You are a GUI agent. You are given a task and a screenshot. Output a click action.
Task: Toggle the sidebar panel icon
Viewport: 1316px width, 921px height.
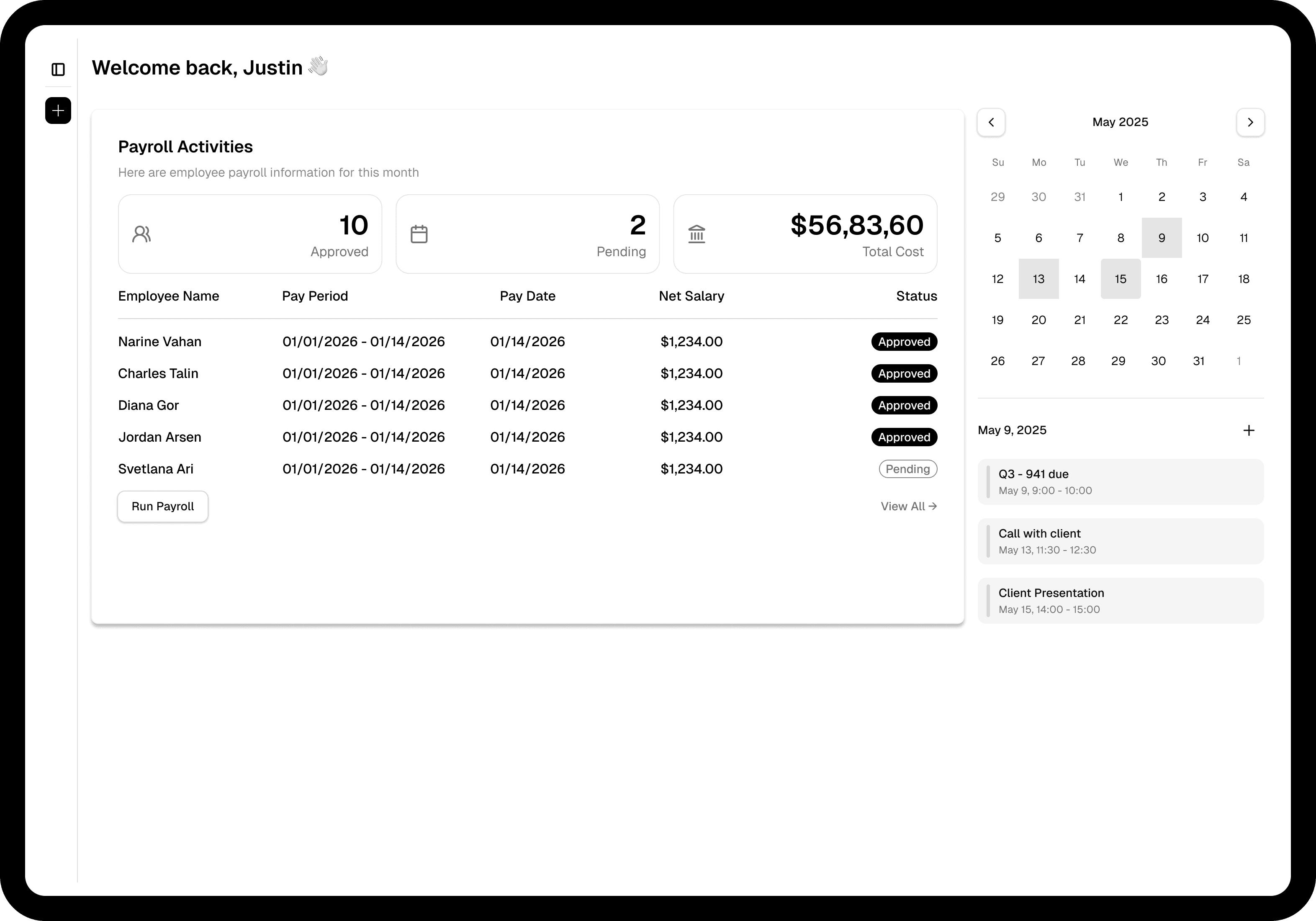point(58,69)
